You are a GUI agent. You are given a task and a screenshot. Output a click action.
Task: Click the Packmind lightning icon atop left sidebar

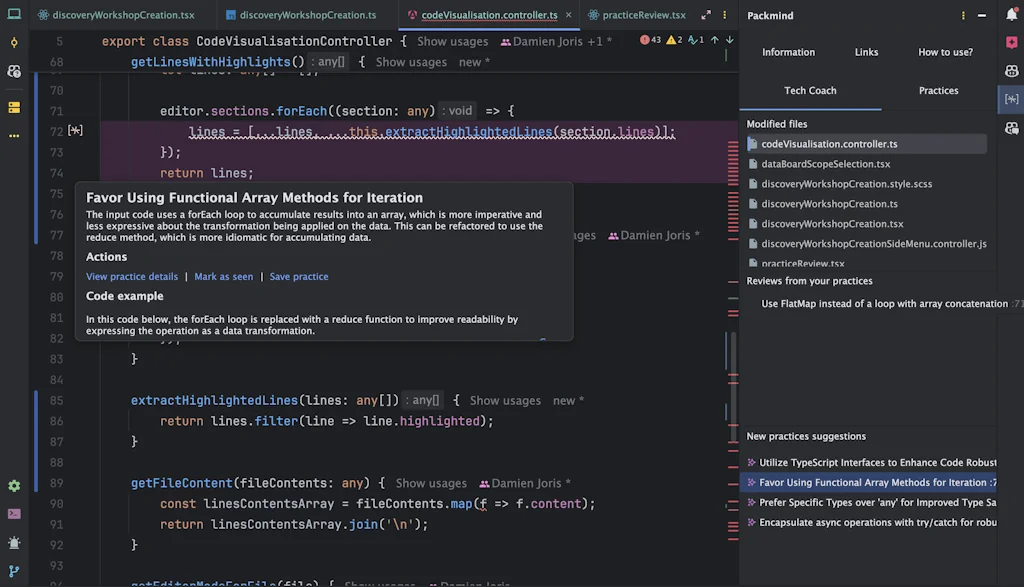click(x=14, y=43)
